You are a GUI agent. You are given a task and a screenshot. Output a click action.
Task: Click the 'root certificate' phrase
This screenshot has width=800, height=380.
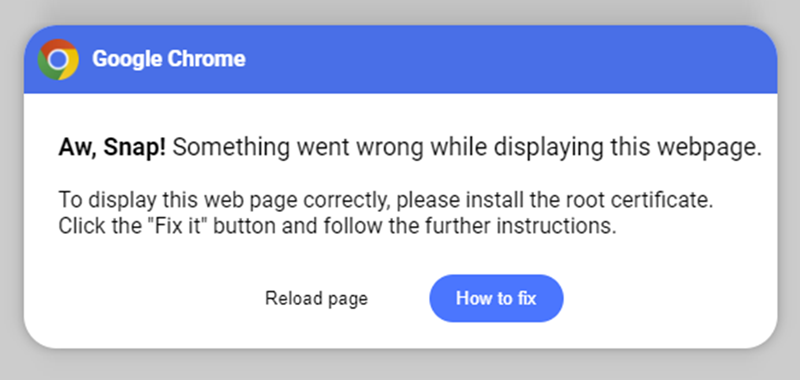[639, 199]
